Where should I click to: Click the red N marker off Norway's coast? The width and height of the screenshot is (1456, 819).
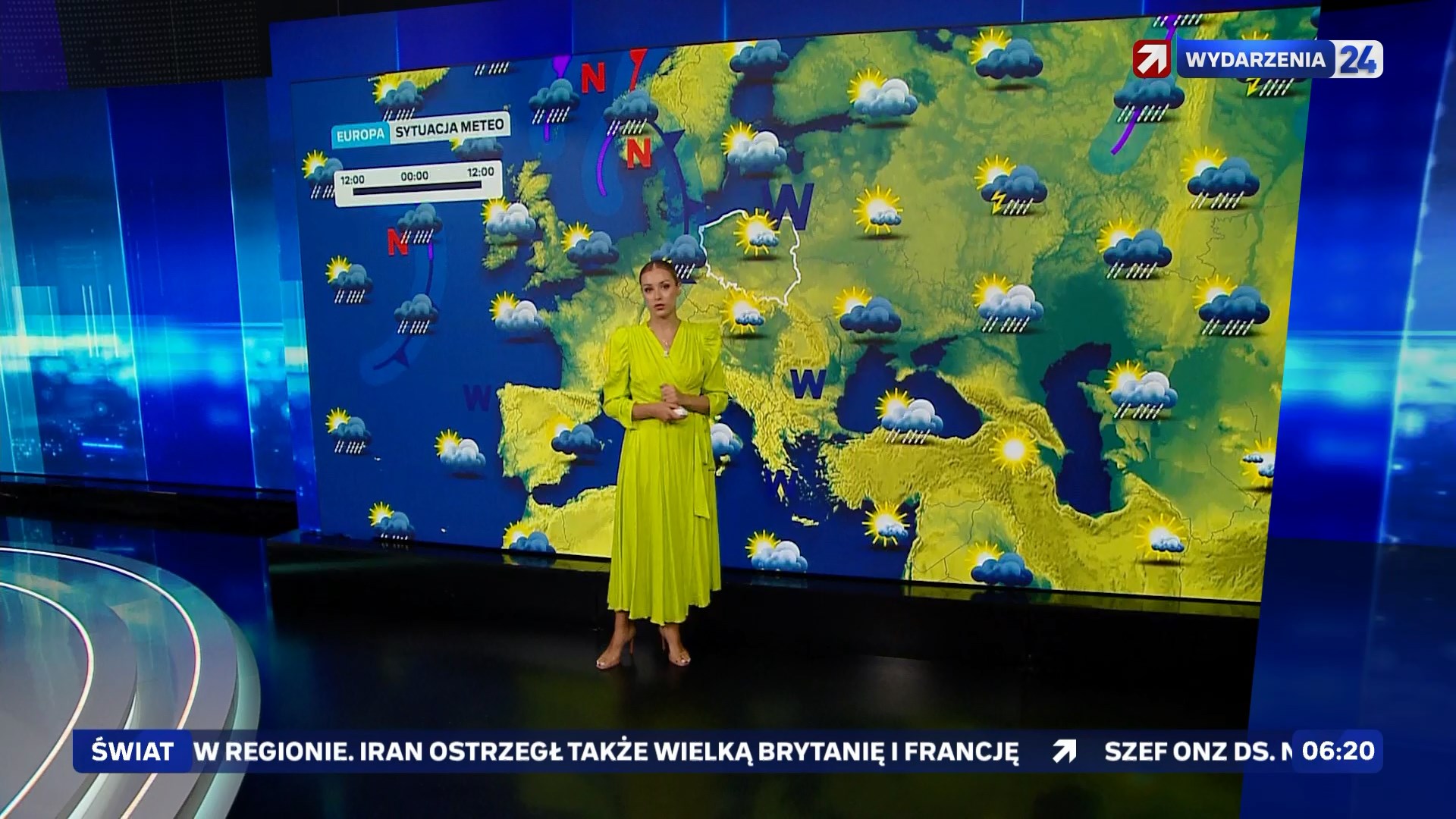click(638, 152)
